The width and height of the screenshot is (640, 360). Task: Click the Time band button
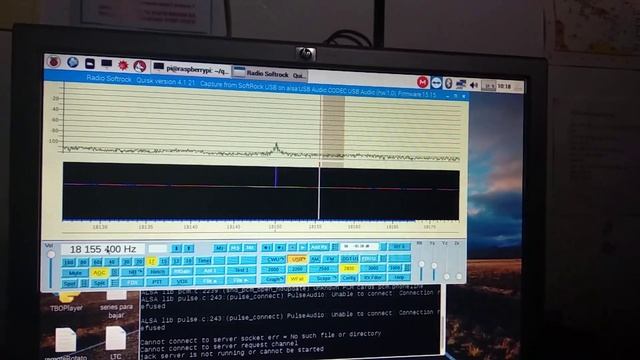point(203,261)
